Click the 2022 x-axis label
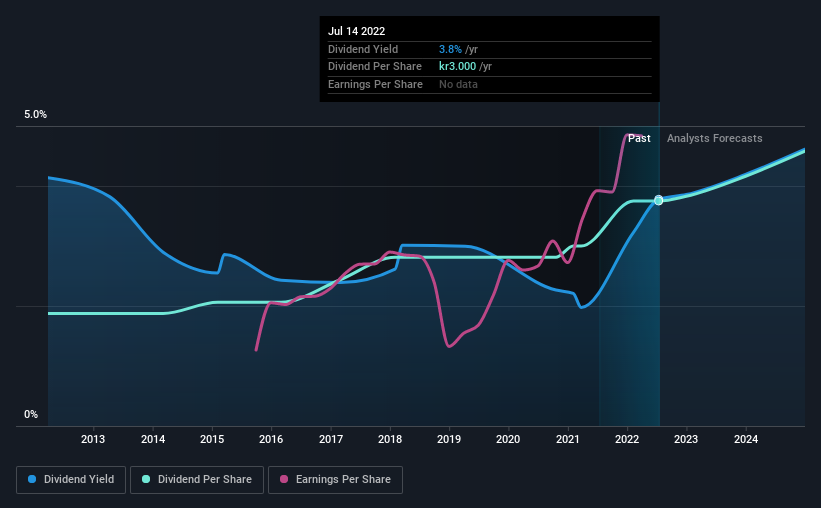The height and width of the screenshot is (508, 821). click(x=627, y=439)
